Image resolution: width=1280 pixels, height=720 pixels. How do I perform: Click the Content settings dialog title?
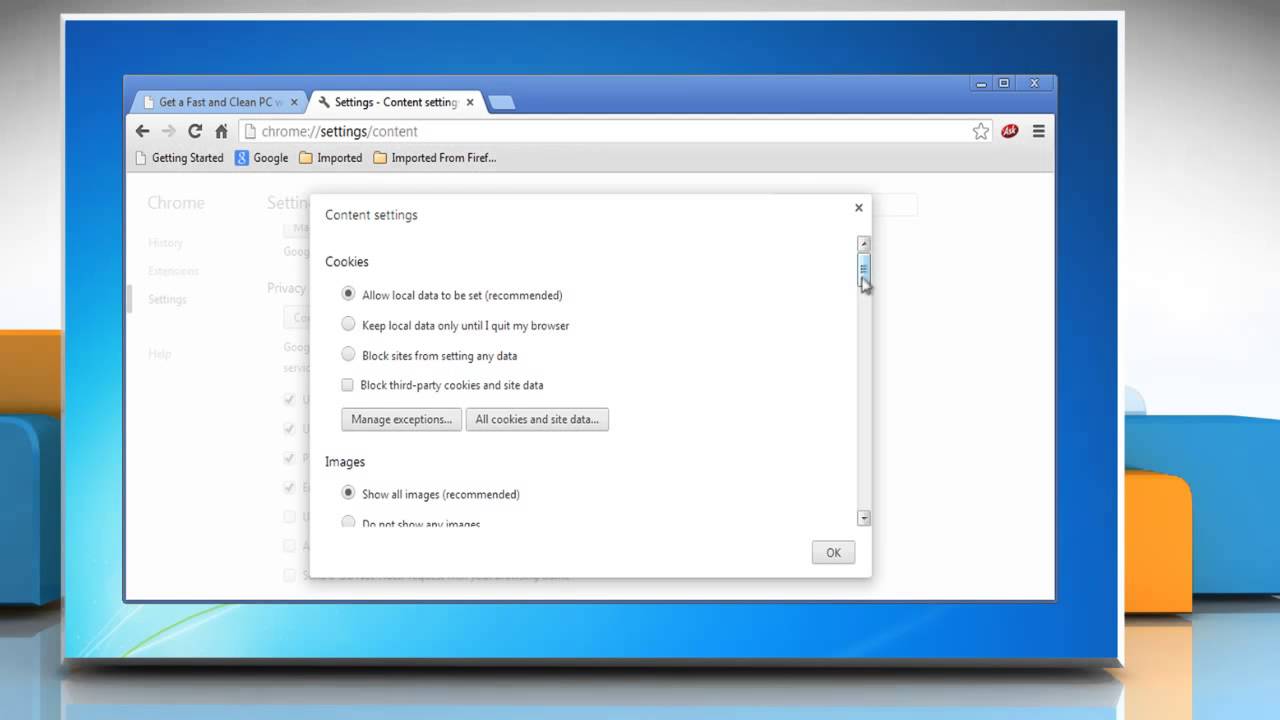371,215
